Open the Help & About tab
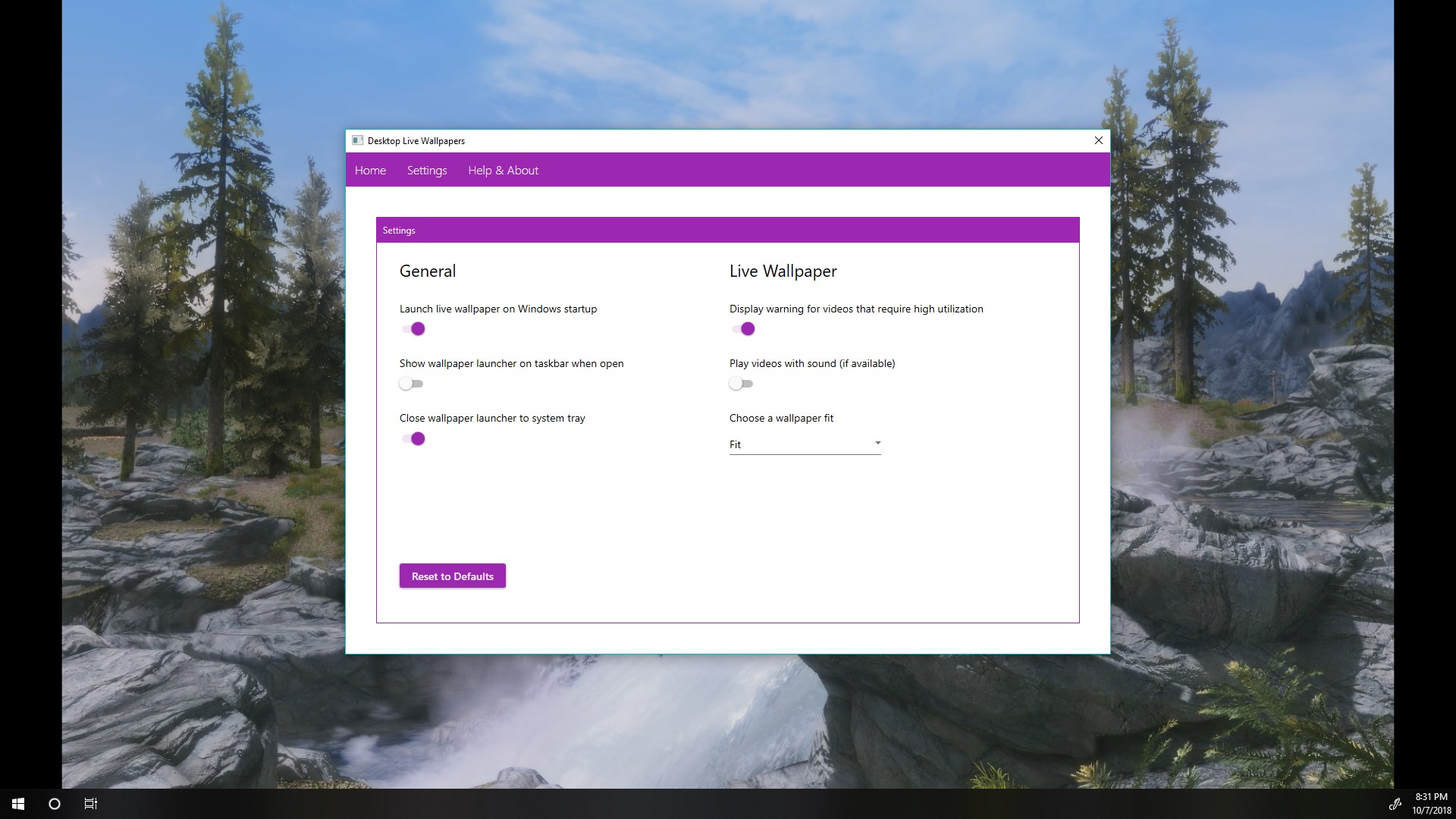This screenshot has height=819, width=1456. click(503, 171)
